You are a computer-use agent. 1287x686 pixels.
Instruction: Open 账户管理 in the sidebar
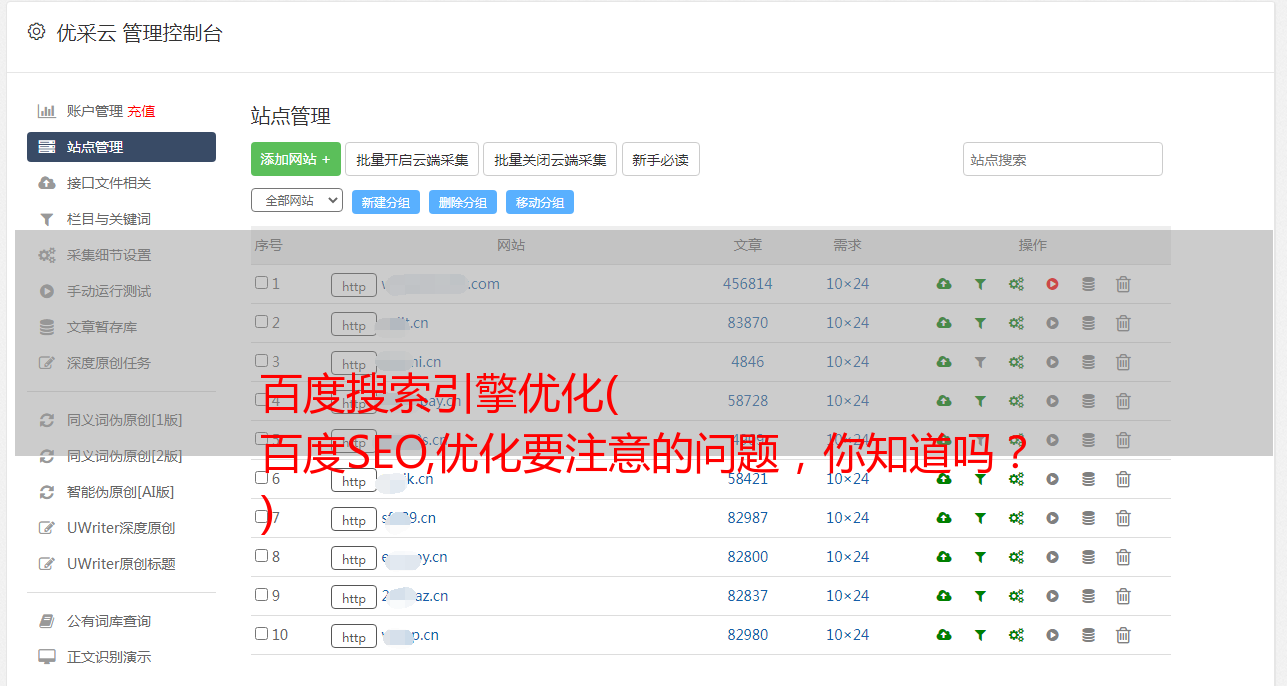pyautogui.click(x=94, y=111)
